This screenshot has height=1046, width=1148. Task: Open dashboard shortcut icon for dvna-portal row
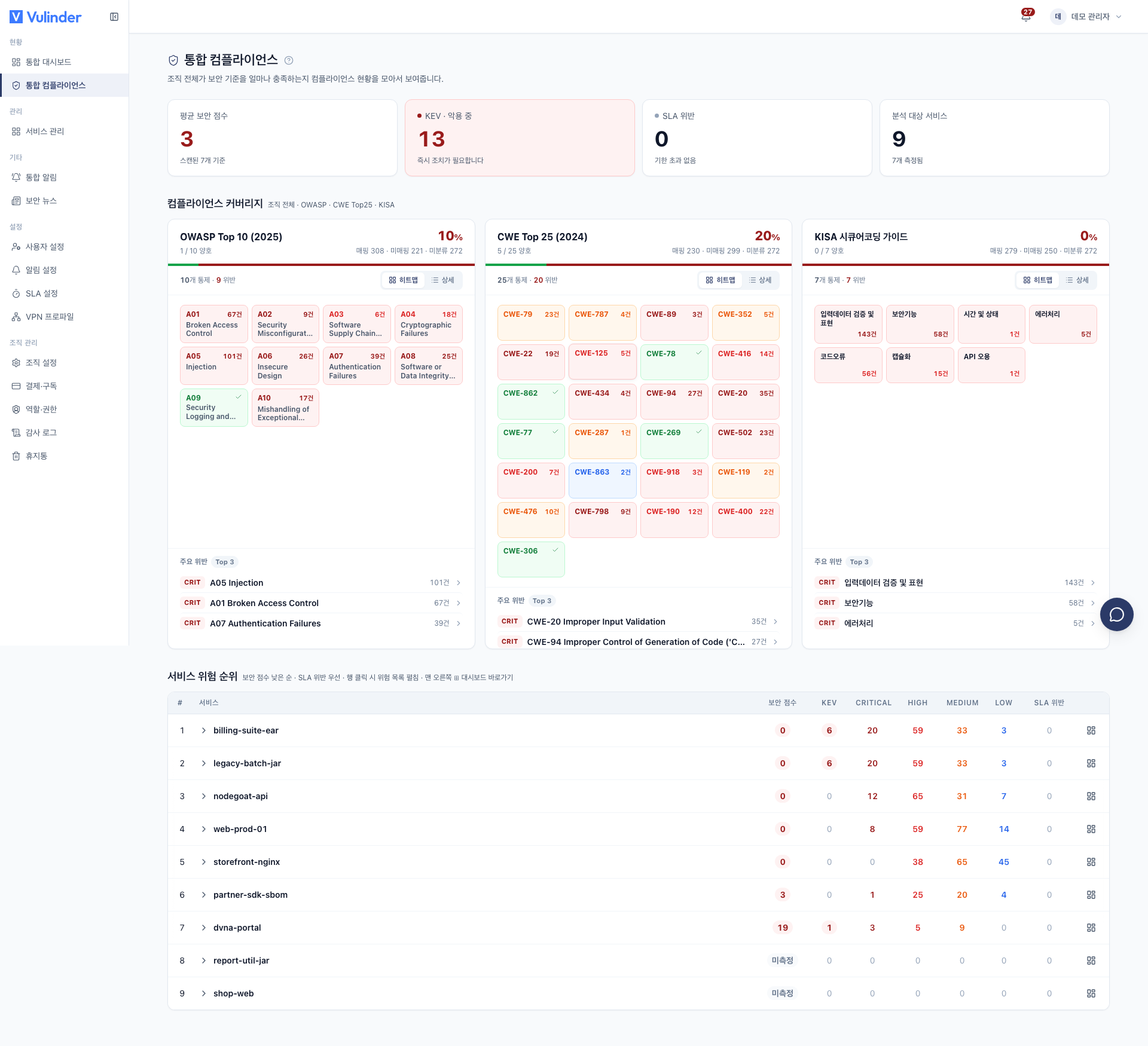(1091, 928)
